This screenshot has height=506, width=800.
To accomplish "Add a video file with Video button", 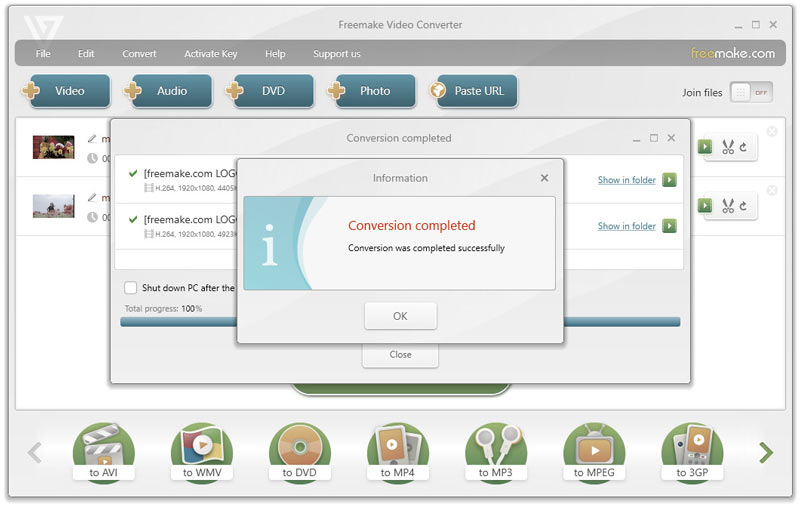I will 68,91.
